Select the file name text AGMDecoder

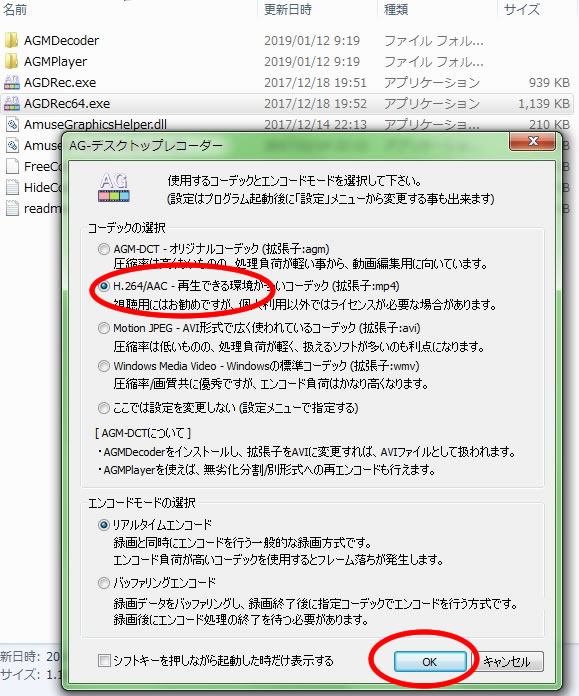tap(61, 40)
